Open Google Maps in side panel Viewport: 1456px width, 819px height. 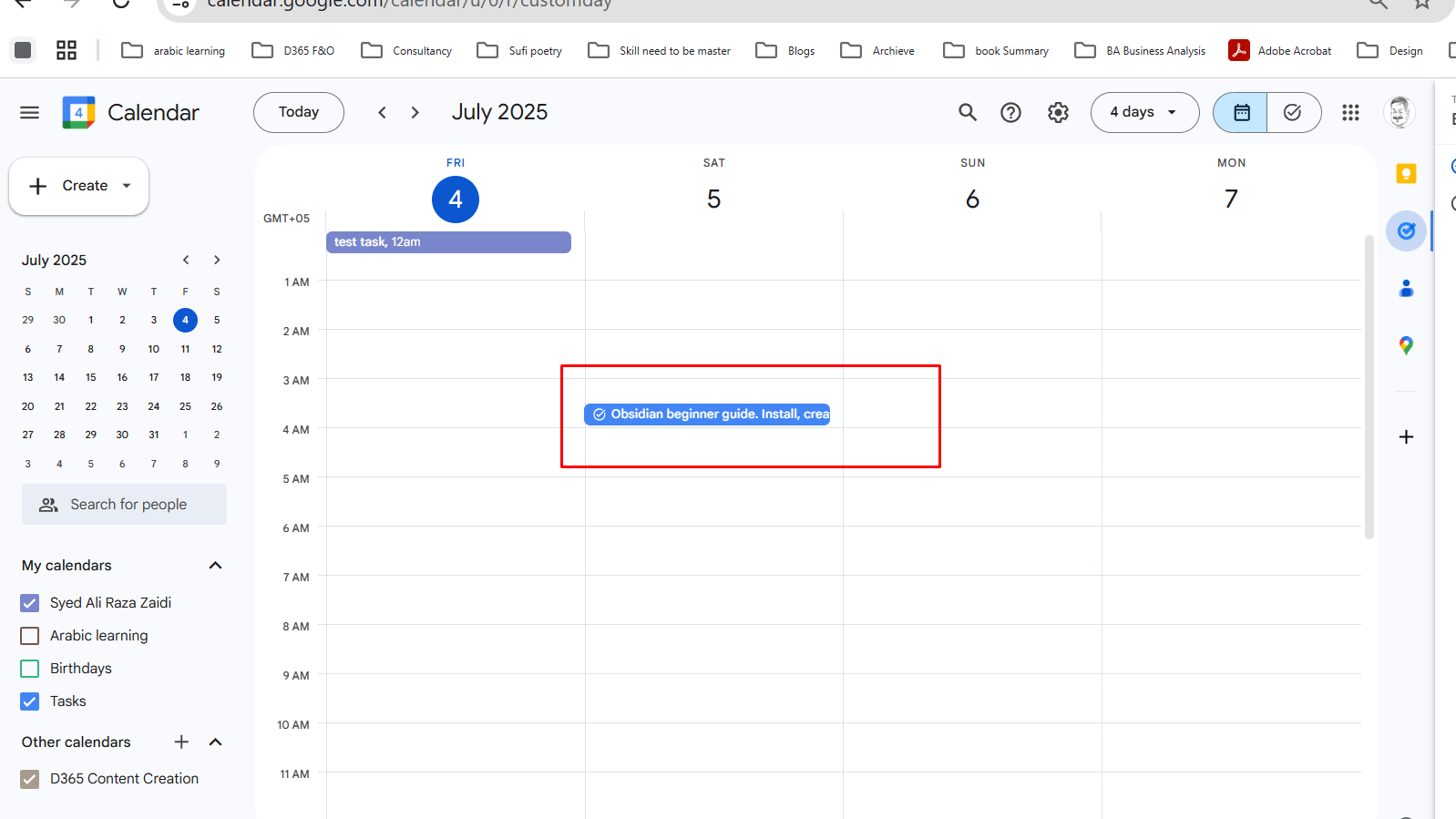(1406, 345)
